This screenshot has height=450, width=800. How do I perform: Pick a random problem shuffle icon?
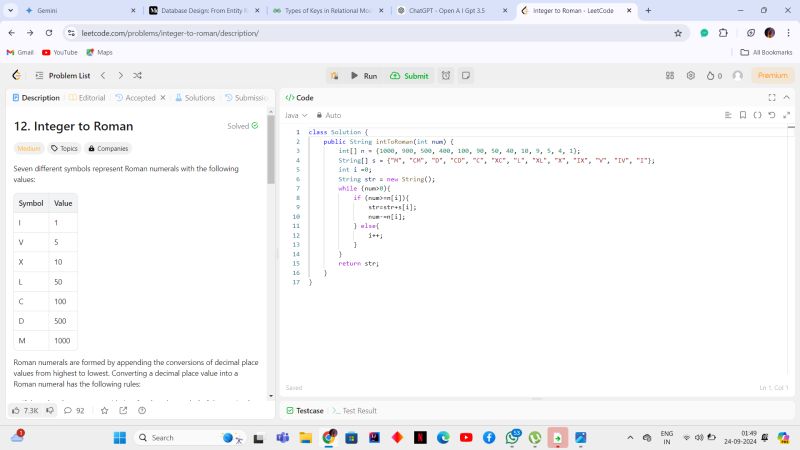coord(138,75)
